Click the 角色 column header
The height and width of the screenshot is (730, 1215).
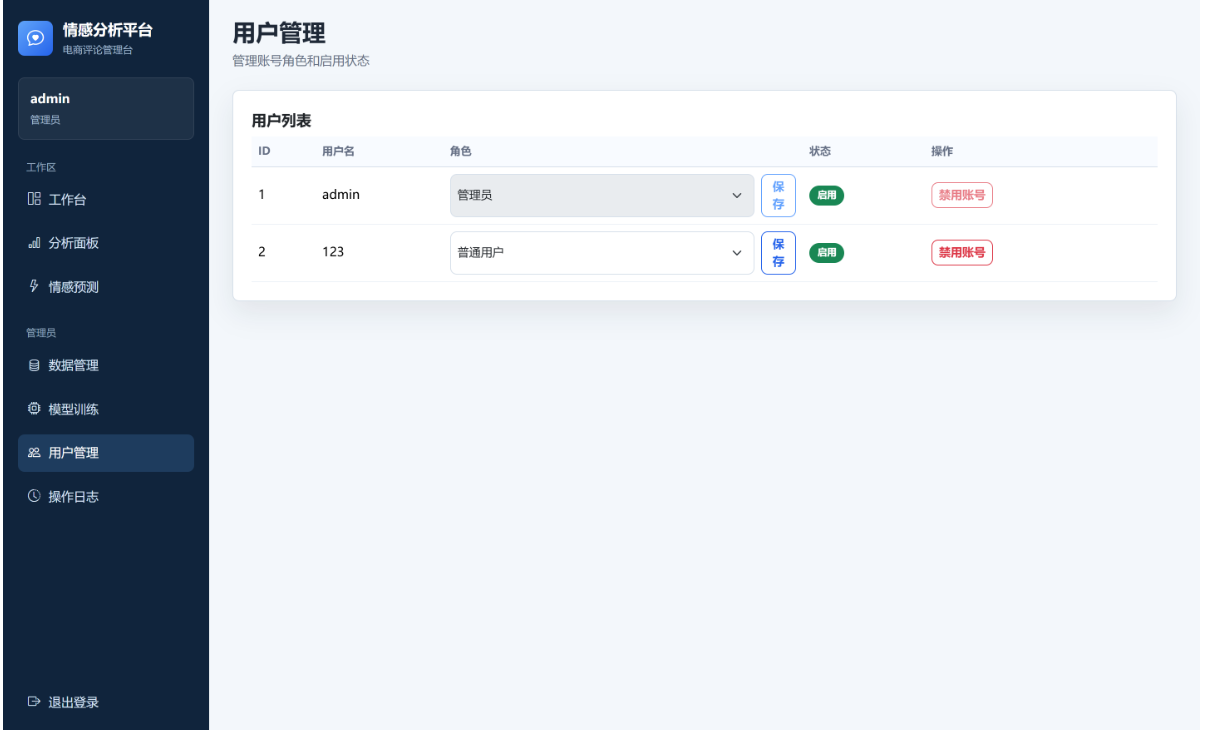[461, 151]
